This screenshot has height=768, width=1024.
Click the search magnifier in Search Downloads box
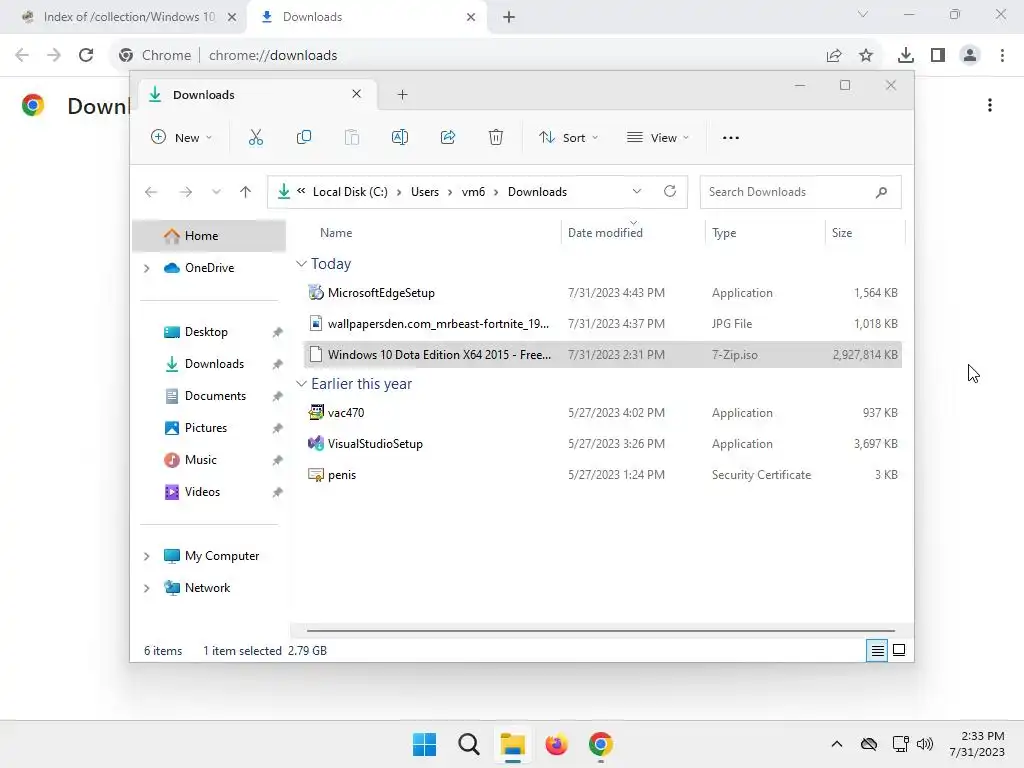pos(881,192)
